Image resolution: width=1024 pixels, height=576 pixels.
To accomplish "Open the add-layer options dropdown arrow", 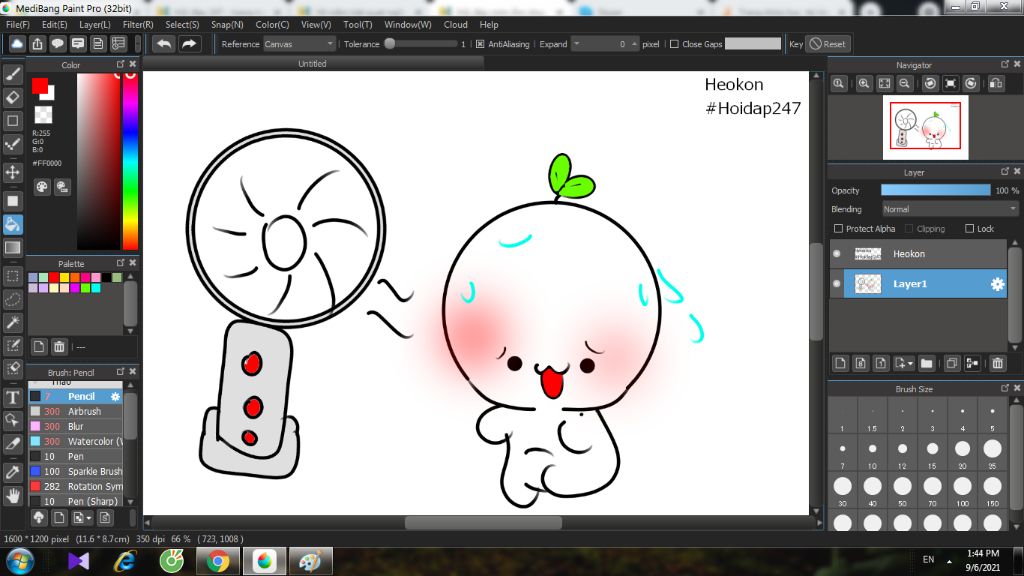I will (x=910, y=364).
